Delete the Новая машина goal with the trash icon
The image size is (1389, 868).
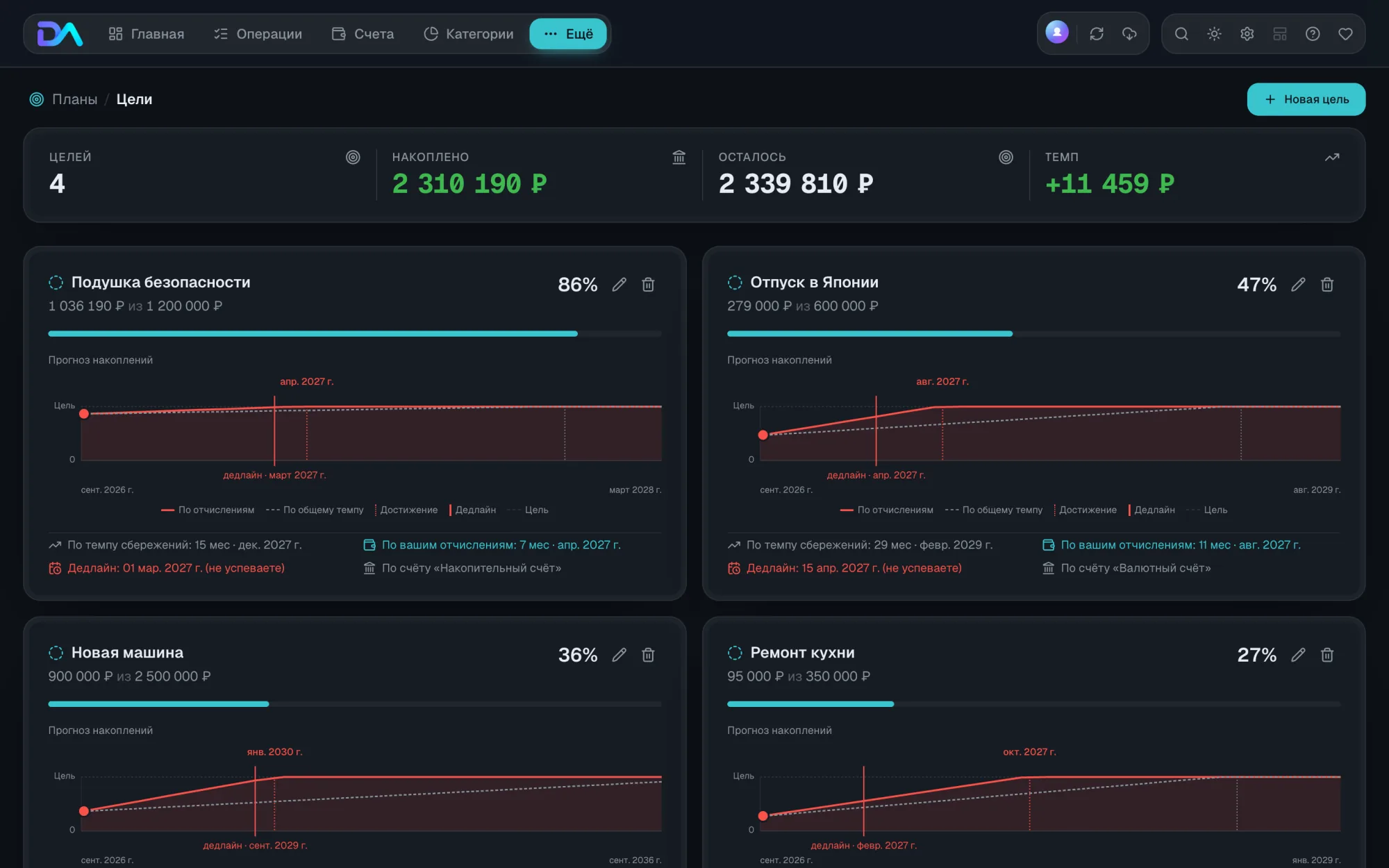tap(648, 655)
